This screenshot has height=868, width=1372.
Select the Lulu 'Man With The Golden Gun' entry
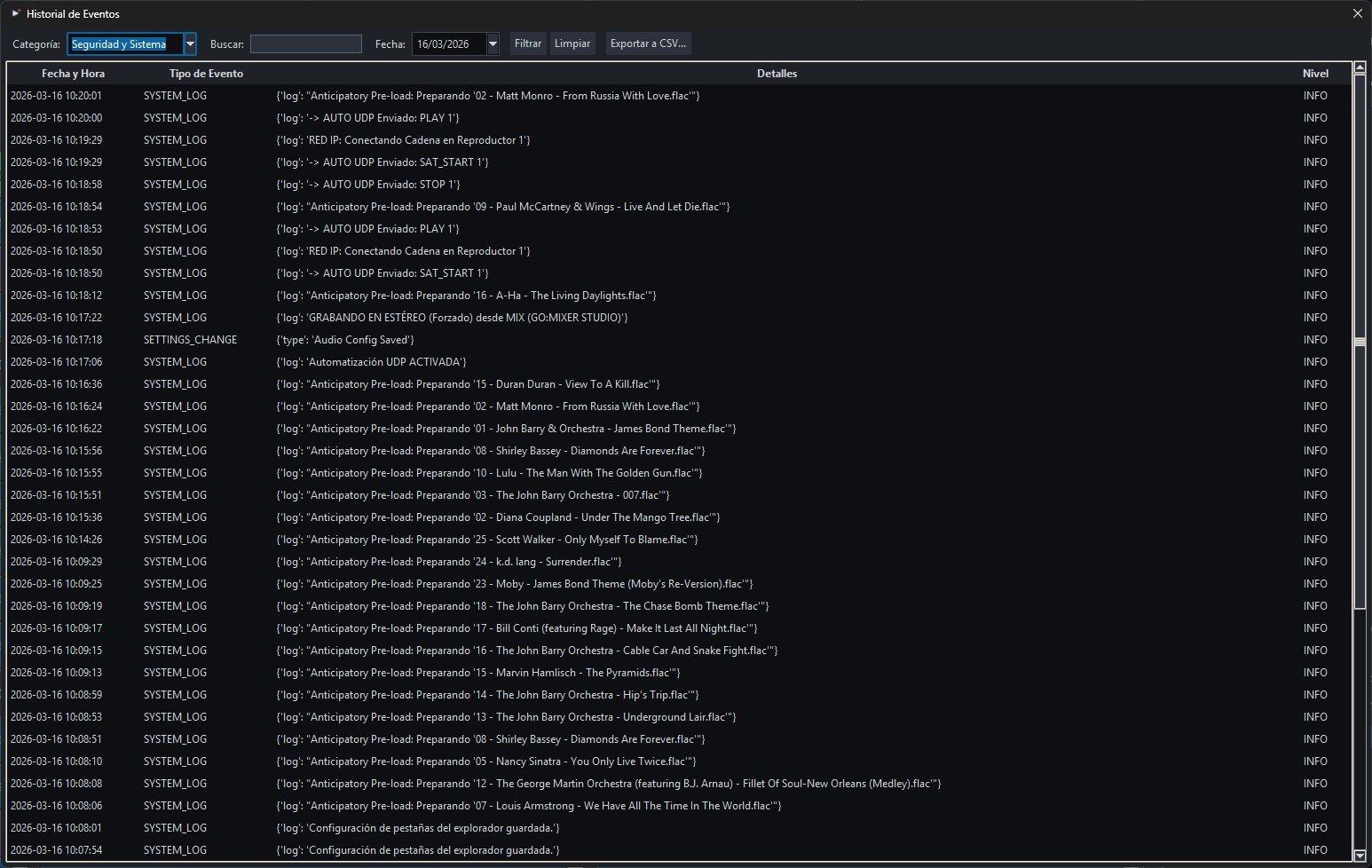pos(679,473)
